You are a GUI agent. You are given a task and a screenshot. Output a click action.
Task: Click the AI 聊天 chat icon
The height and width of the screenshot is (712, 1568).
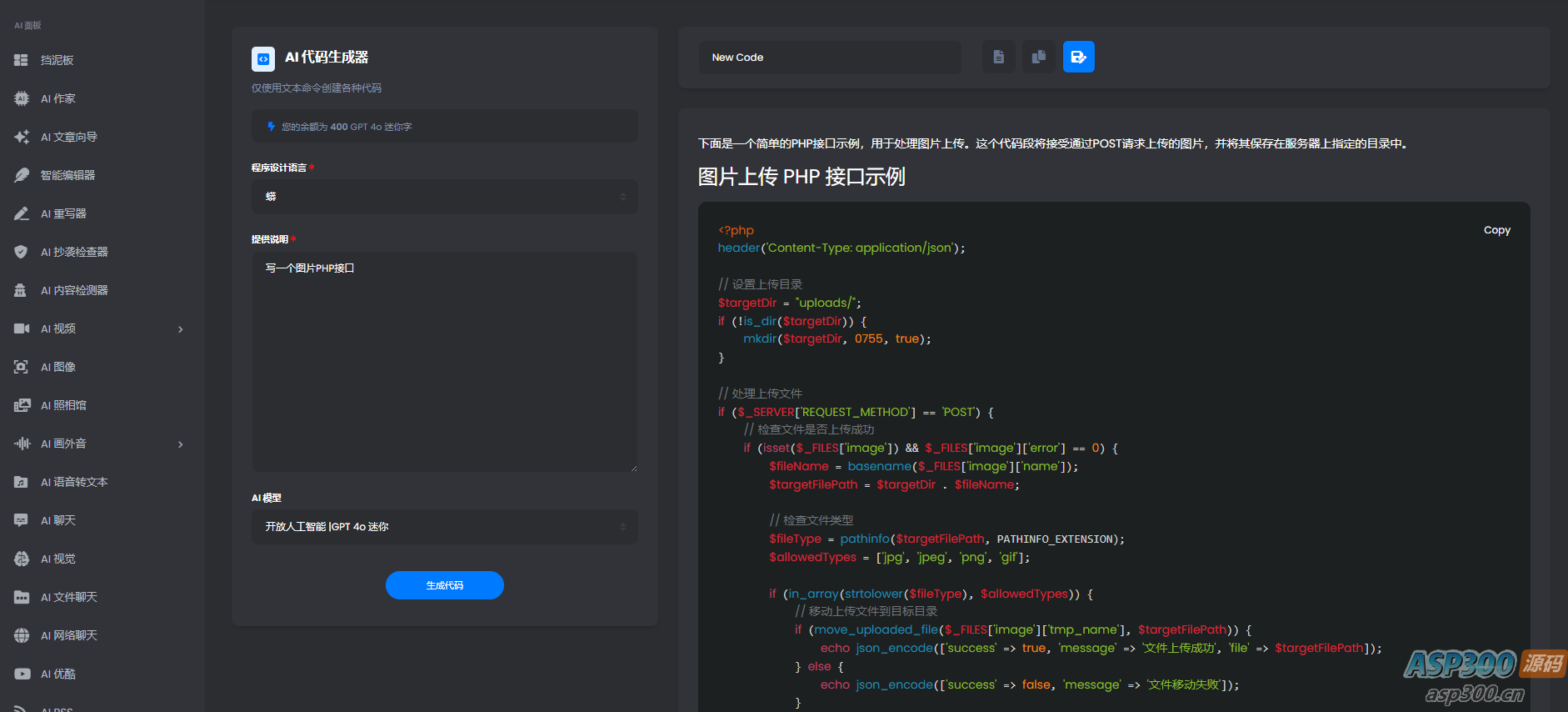22,520
